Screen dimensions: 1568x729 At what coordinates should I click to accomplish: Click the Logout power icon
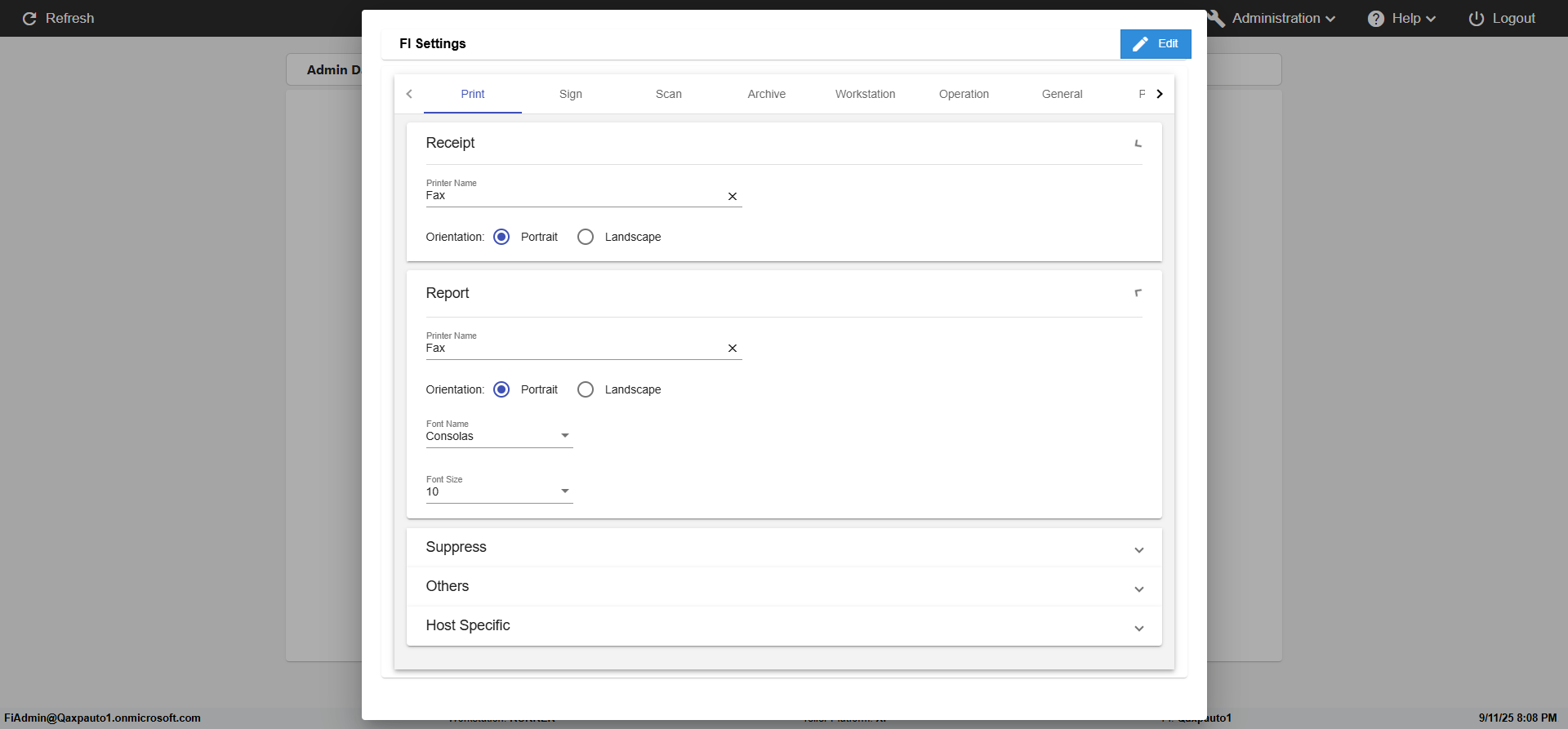(x=1477, y=18)
